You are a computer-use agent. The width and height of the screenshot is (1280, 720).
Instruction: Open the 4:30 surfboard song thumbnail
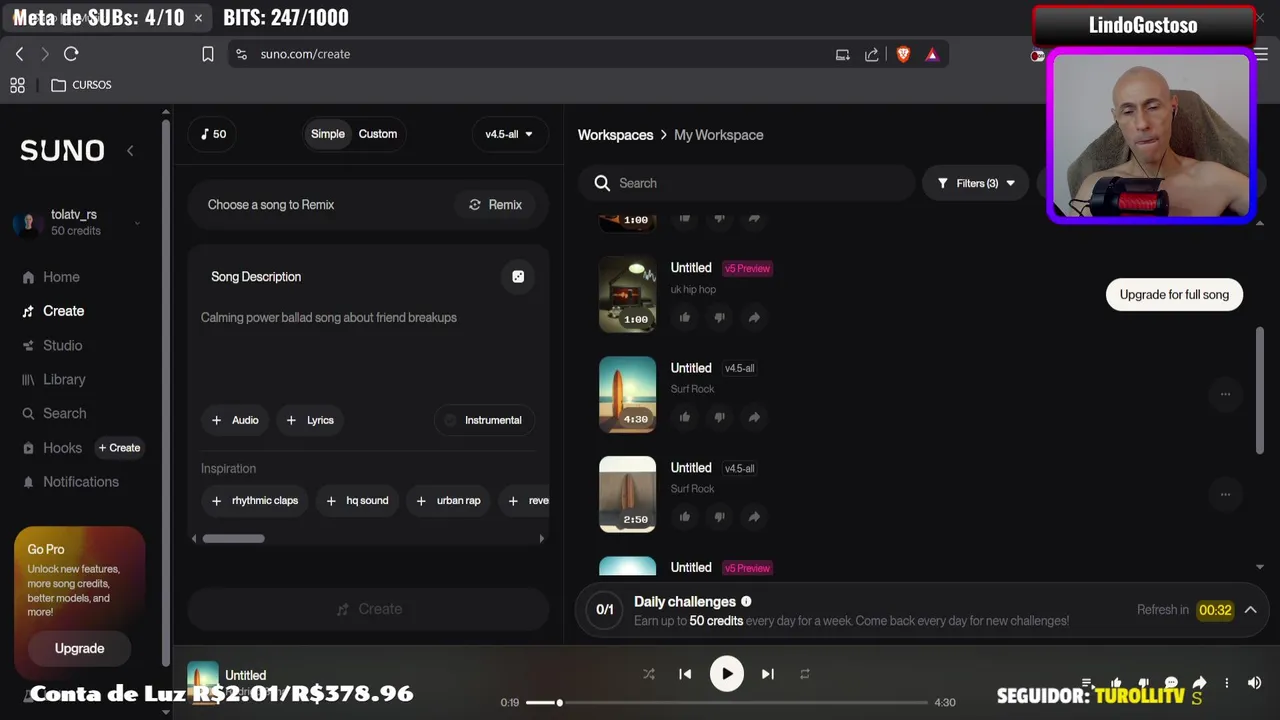click(627, 394)
